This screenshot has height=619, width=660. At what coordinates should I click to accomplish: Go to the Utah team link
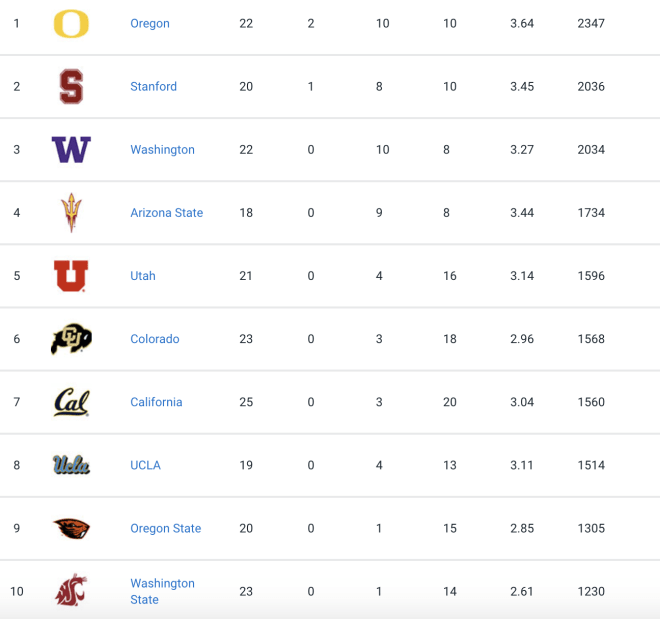tap(143, 276)
